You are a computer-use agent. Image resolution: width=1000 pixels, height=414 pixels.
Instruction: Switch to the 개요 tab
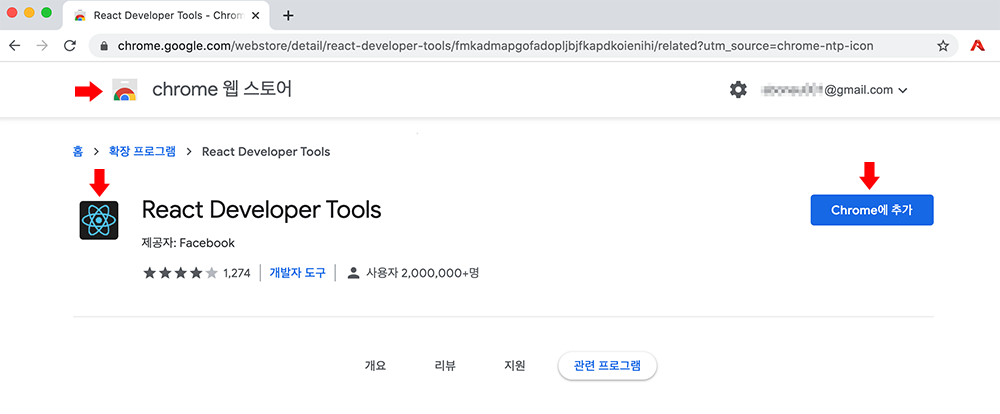pos(375,366)
